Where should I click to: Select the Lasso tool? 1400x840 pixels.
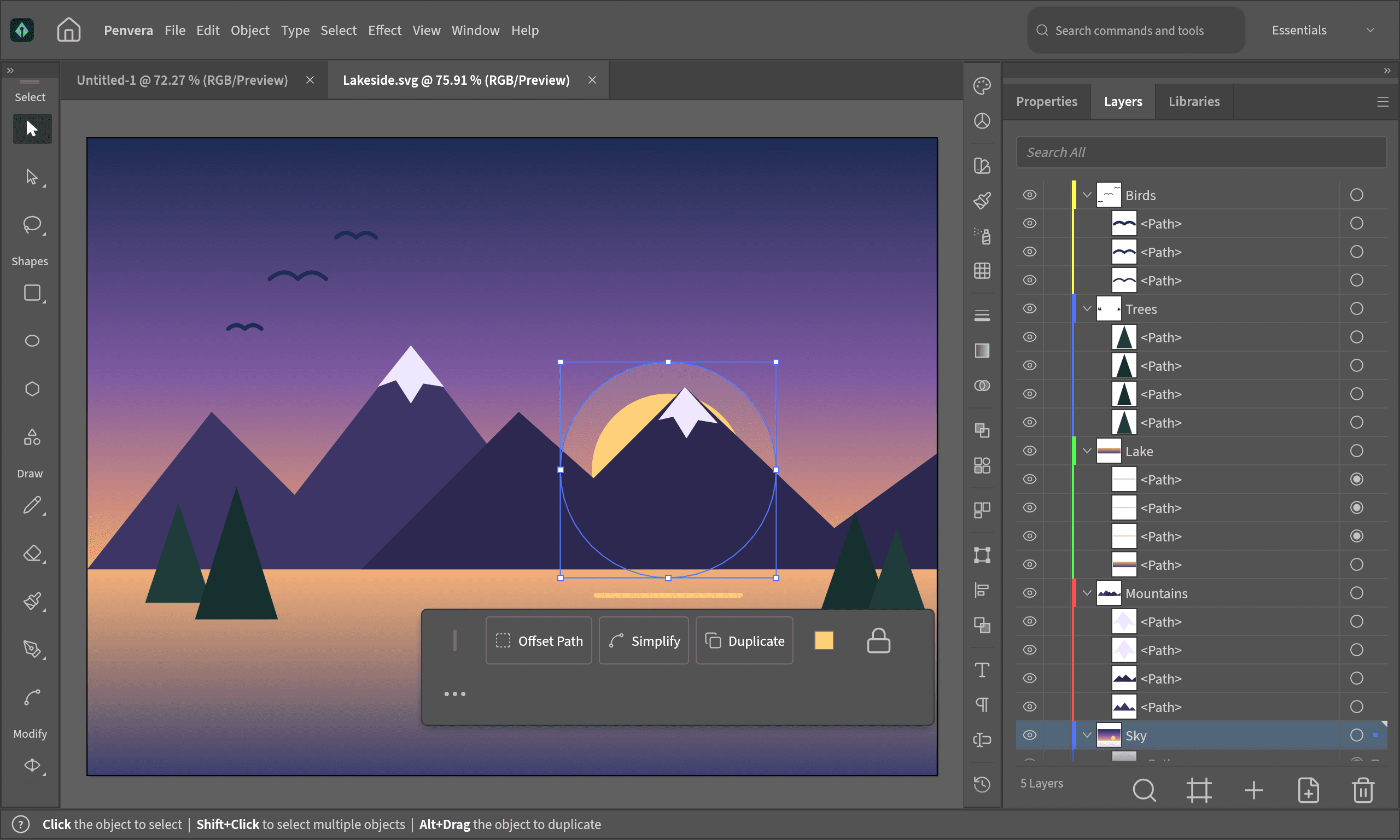[32, 225]
